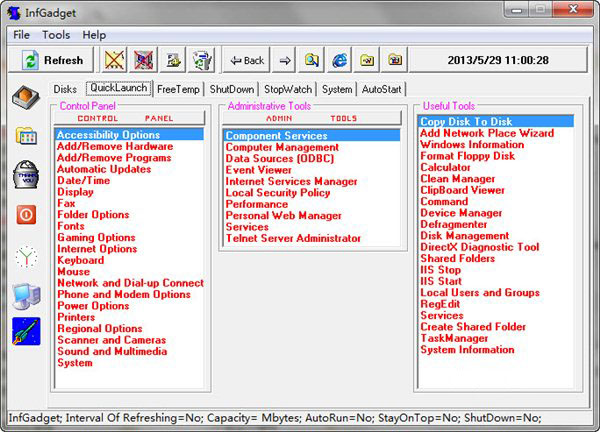Select Add Network Place Wizard entry
Viewport: 600px width, 432px height.
pos(487,133)
